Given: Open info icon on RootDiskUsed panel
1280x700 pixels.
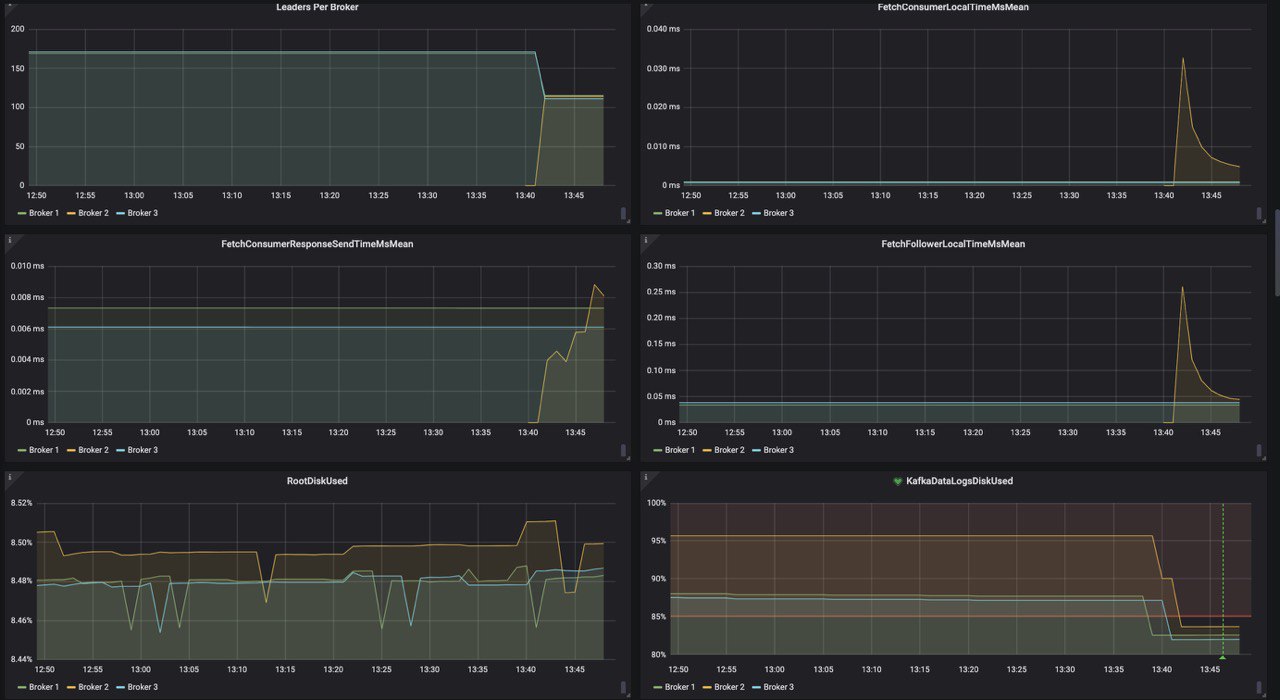Looking at the screenshot, I should (9, 477).
